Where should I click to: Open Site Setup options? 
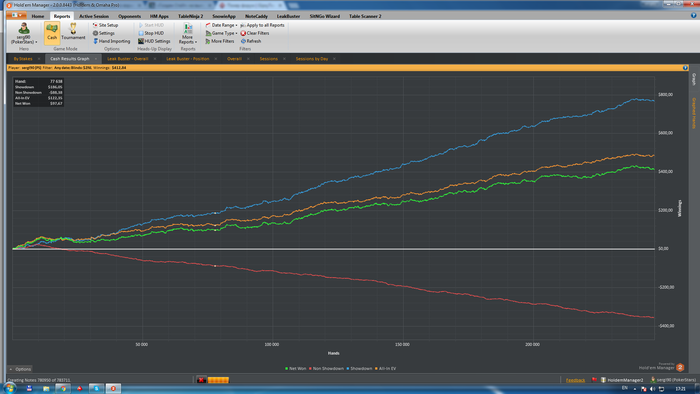point(105,25)
